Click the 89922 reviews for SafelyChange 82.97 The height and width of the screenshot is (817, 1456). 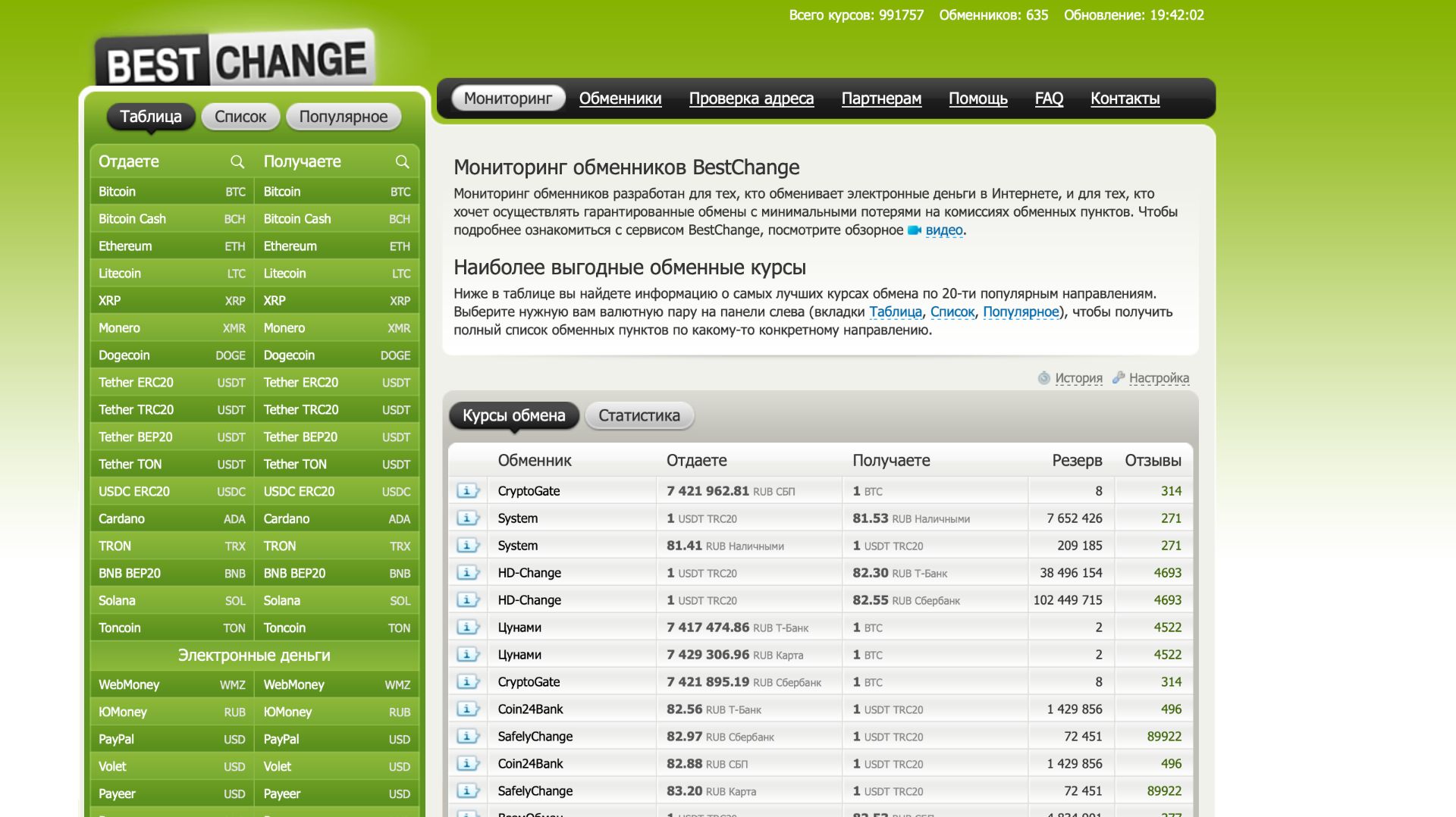tap(1164, 737)
